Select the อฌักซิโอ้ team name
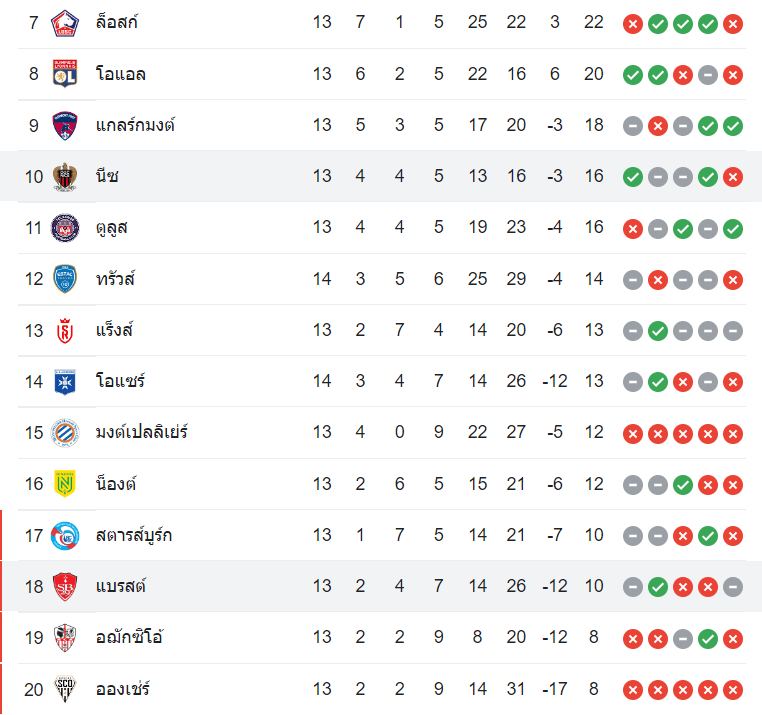Viewport: 762px width, 715px height. tap(129, 638)
